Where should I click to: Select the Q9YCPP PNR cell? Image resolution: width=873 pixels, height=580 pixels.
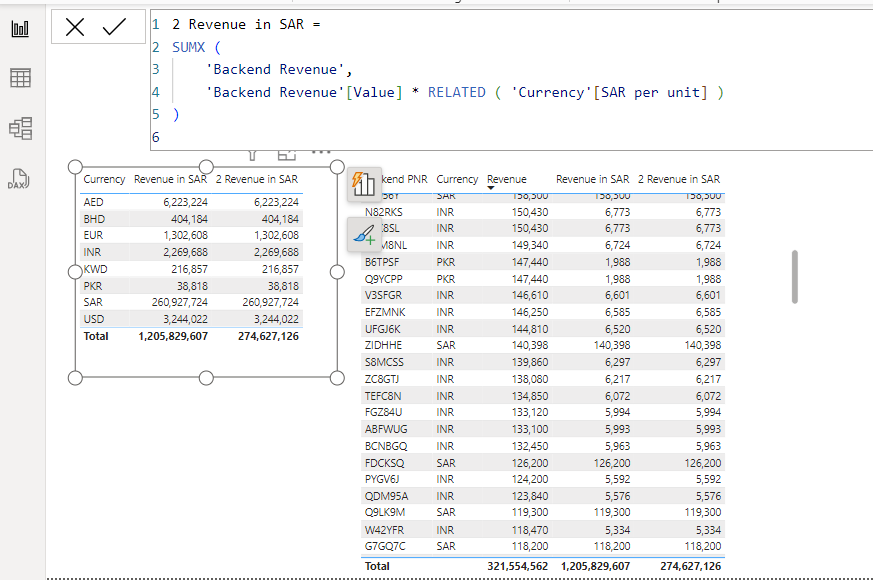click(384, 279)
